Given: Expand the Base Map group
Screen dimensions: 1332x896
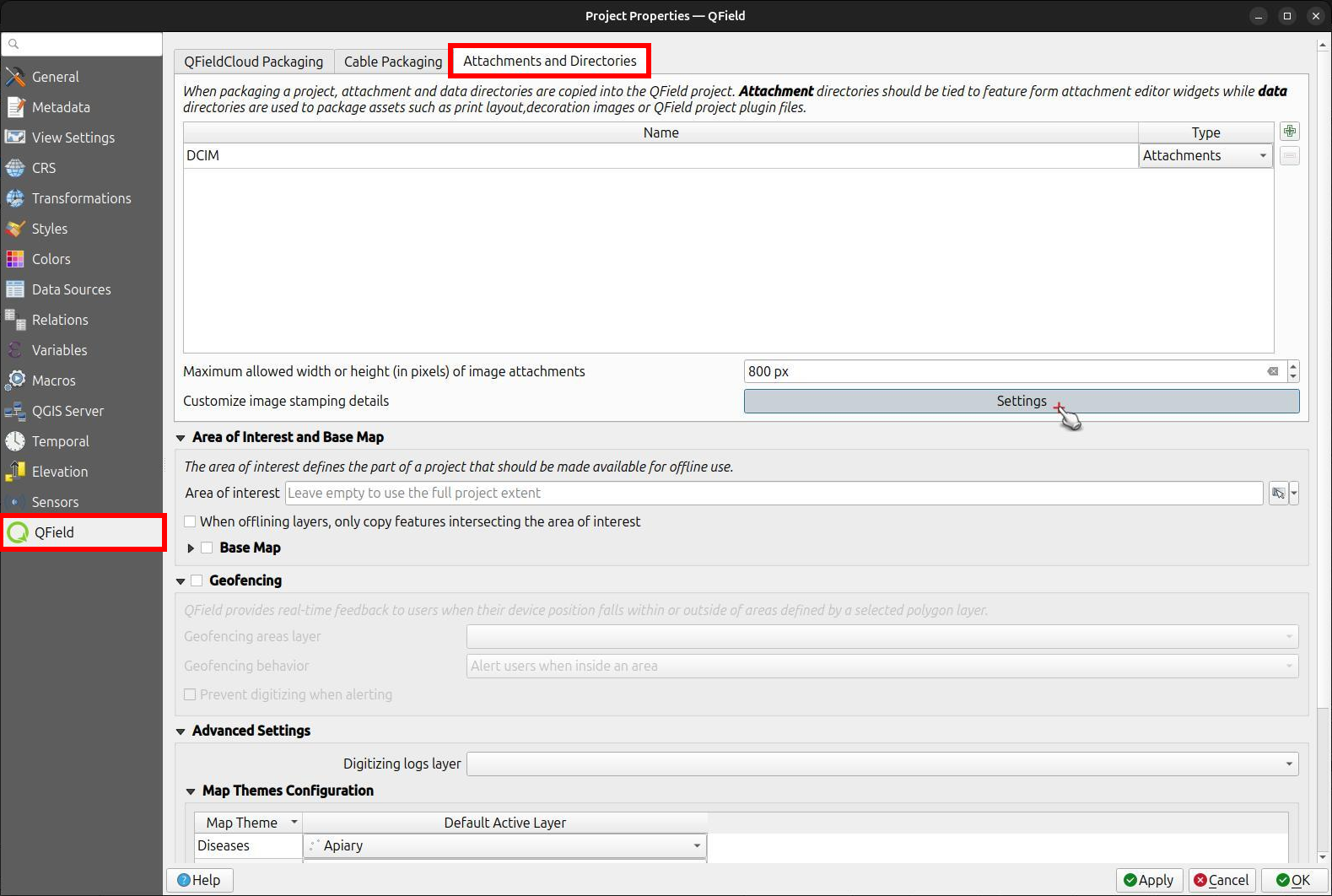Looking at the screenshot, I should [191, 548].
